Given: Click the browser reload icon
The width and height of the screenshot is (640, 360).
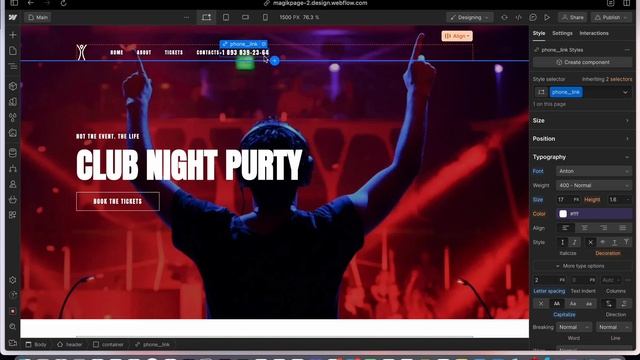Looking at the screenshot, I should tap(63, 3).
